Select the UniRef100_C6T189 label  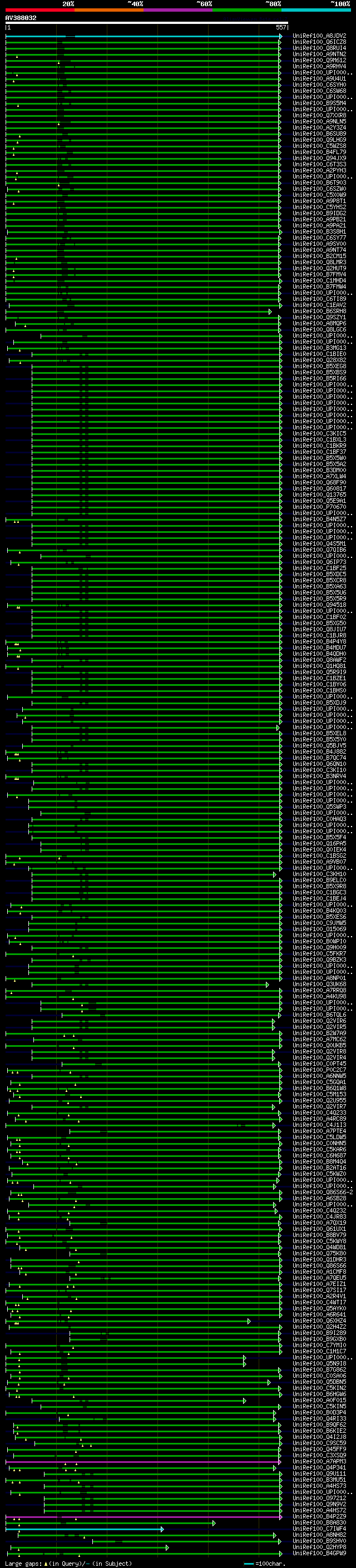point(319,298)
